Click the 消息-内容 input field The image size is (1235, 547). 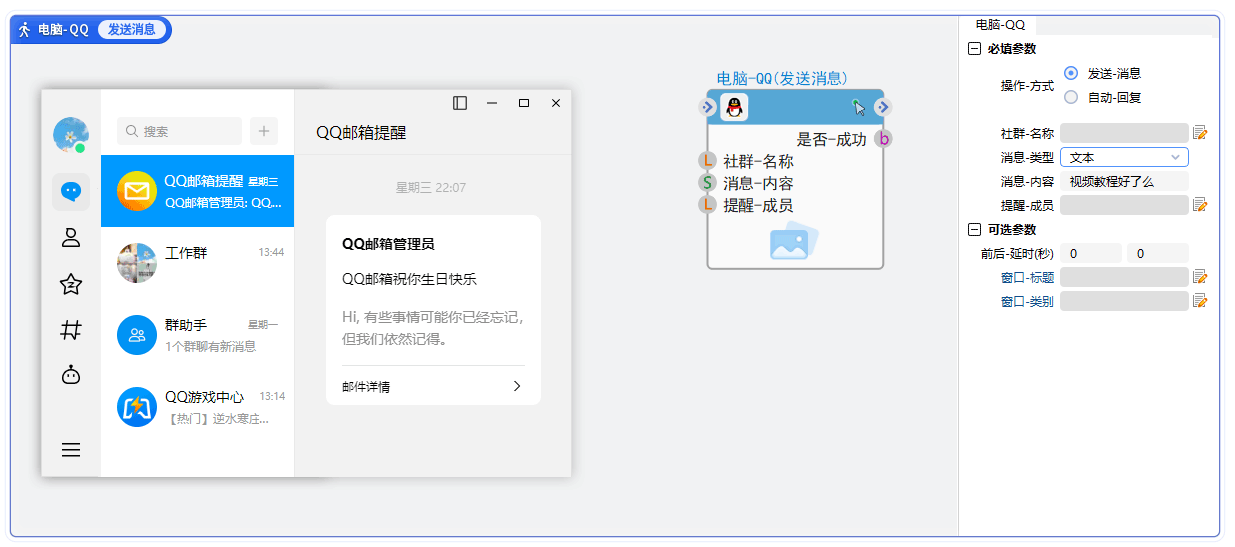[1124, 181]
